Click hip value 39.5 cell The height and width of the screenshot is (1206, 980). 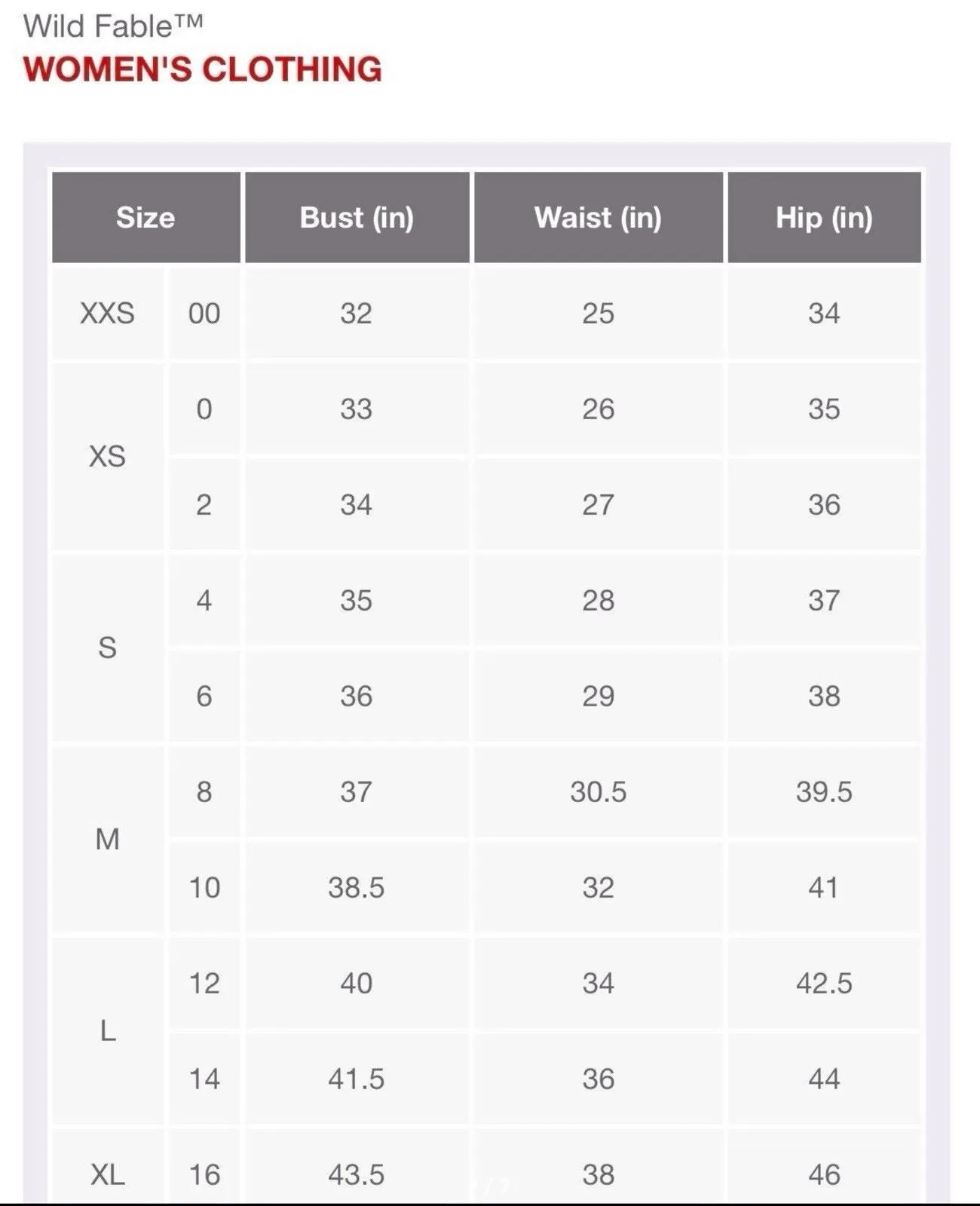824,791
